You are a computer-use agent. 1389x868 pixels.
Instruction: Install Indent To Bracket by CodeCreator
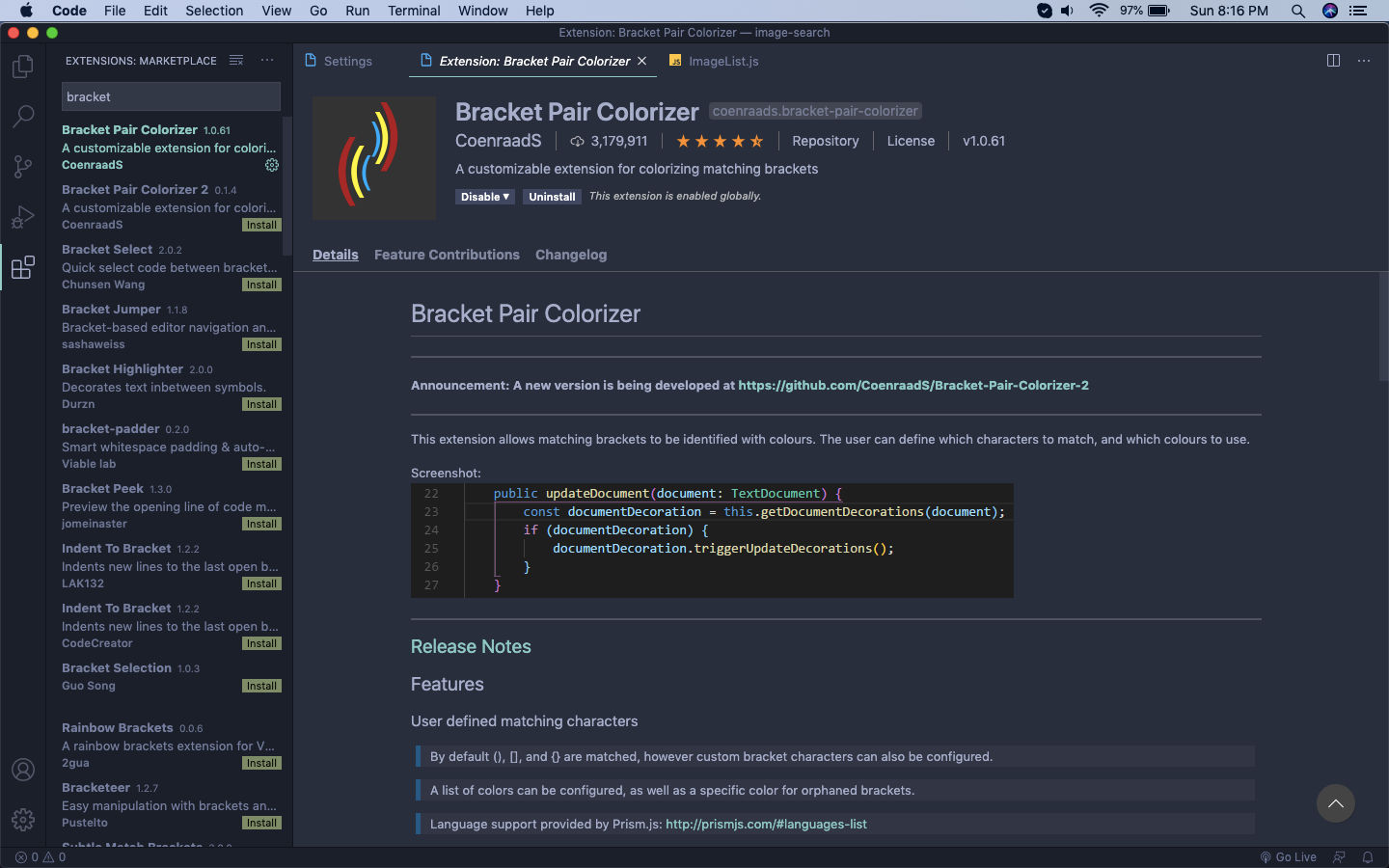pyautogui.click(x=261, y=643)
